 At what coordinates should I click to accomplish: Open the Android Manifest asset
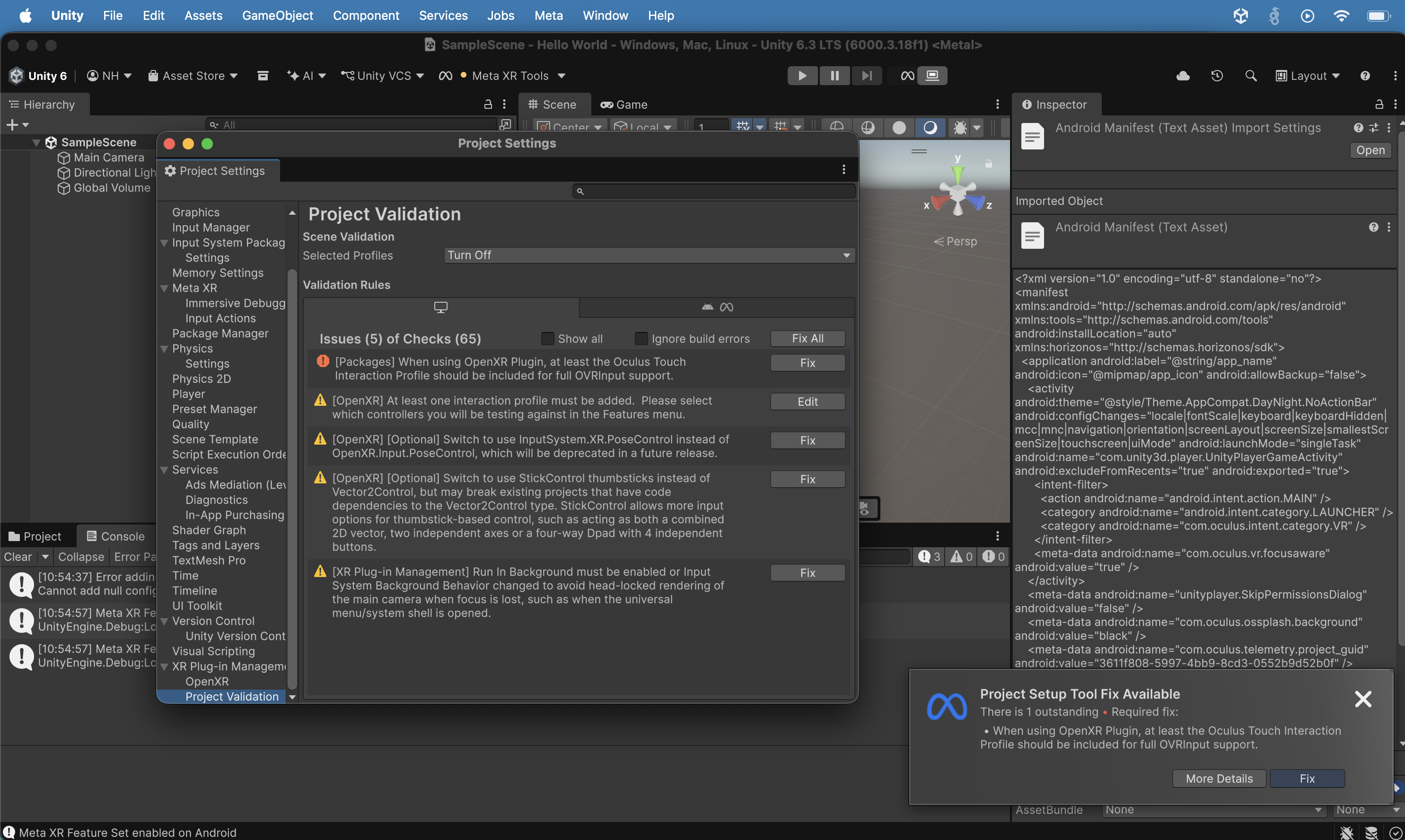1370,150
